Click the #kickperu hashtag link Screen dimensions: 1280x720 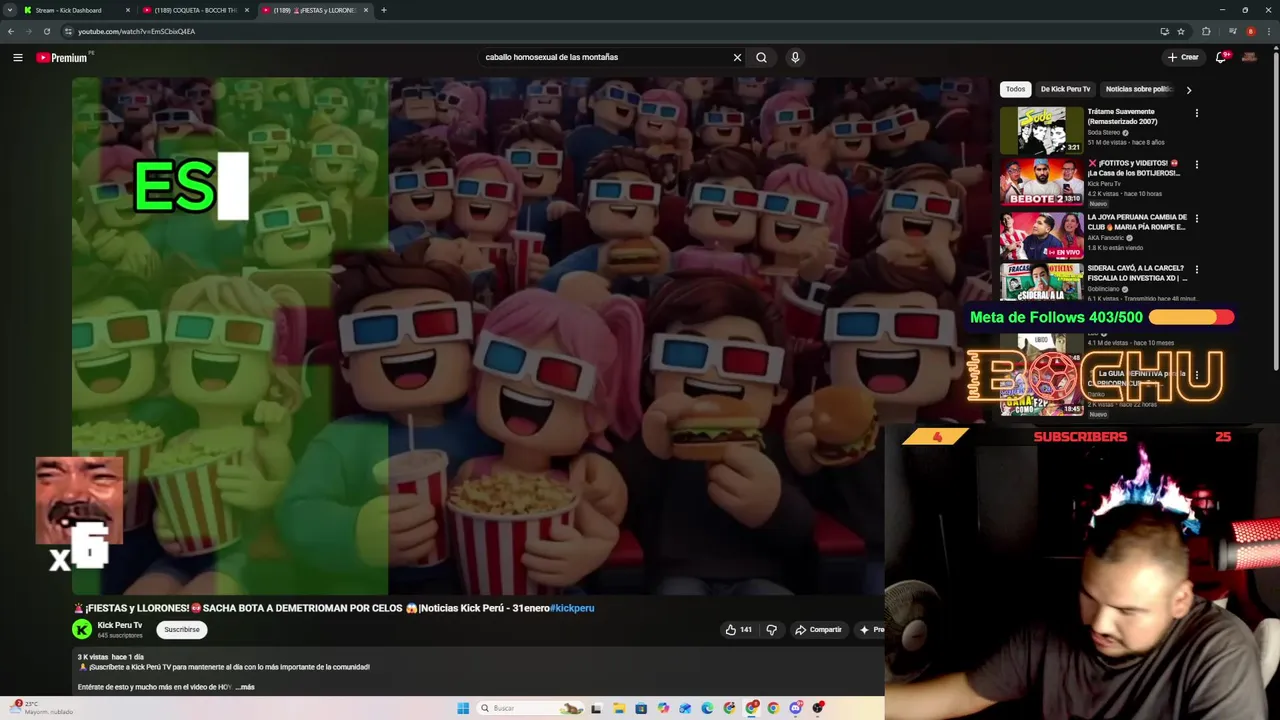click(572, 608)
